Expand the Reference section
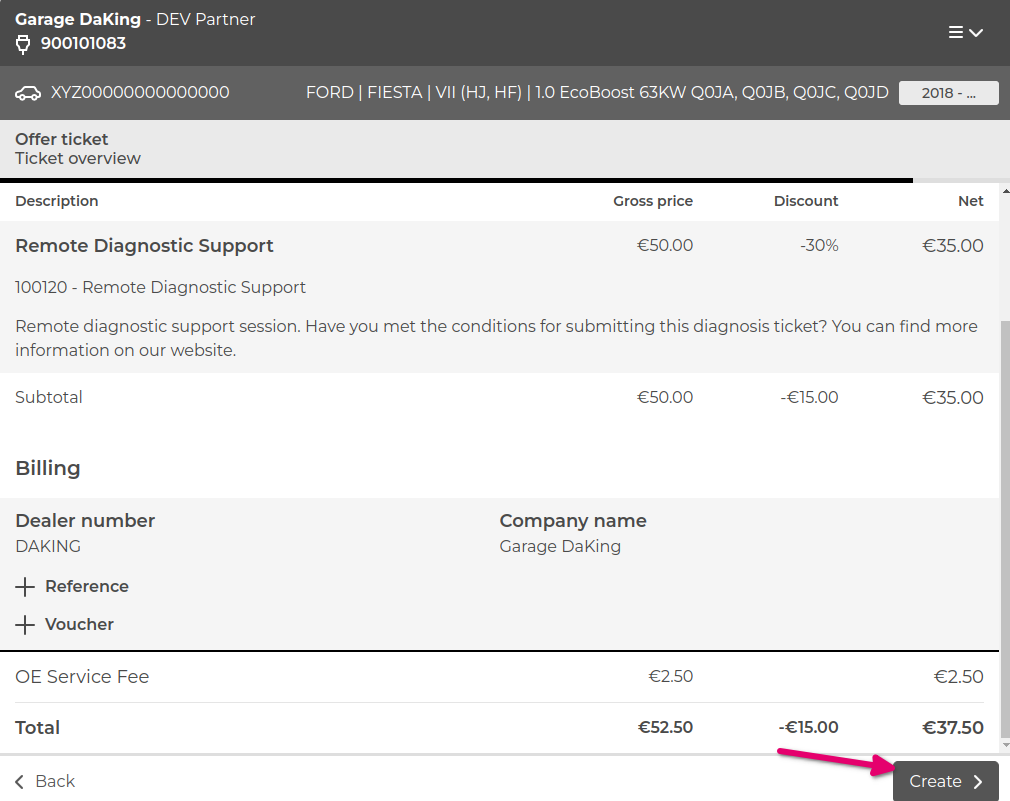The width and height of the screenshot is (1010, 801). click(86, 586)
